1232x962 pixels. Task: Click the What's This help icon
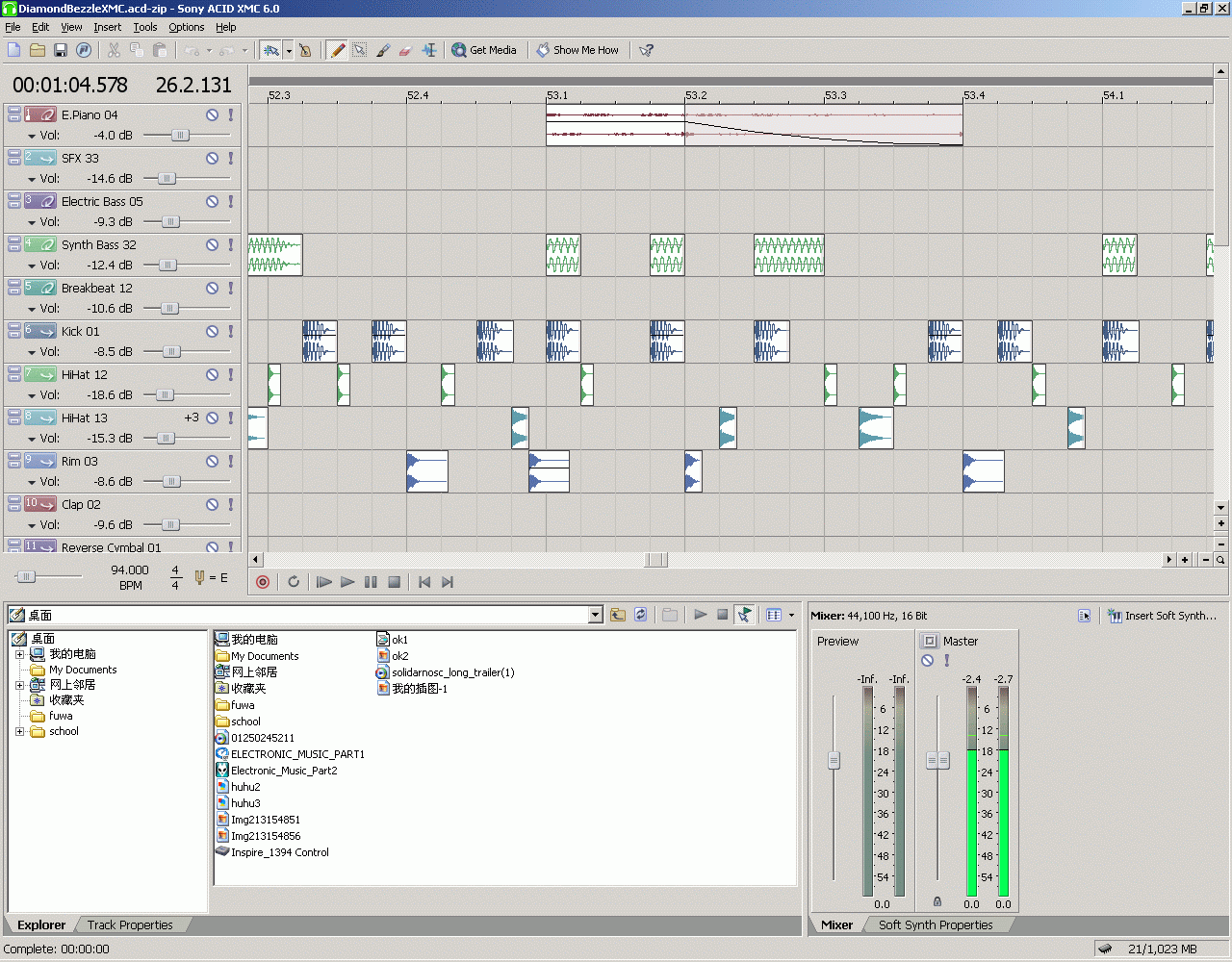click(x=646, y=50)
